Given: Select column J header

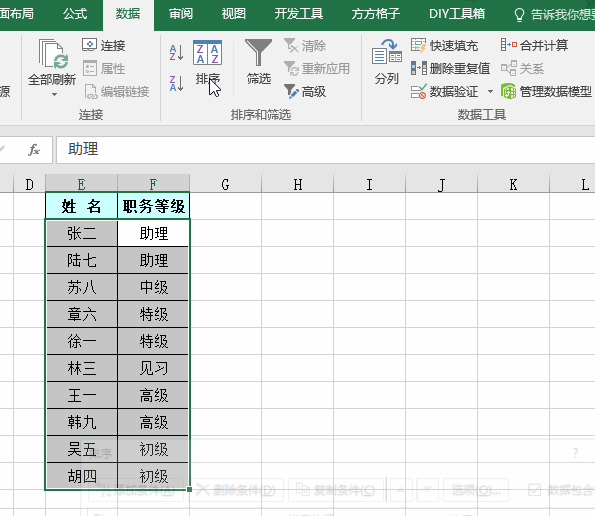Looking at the screenshot, I should (441, 184).
